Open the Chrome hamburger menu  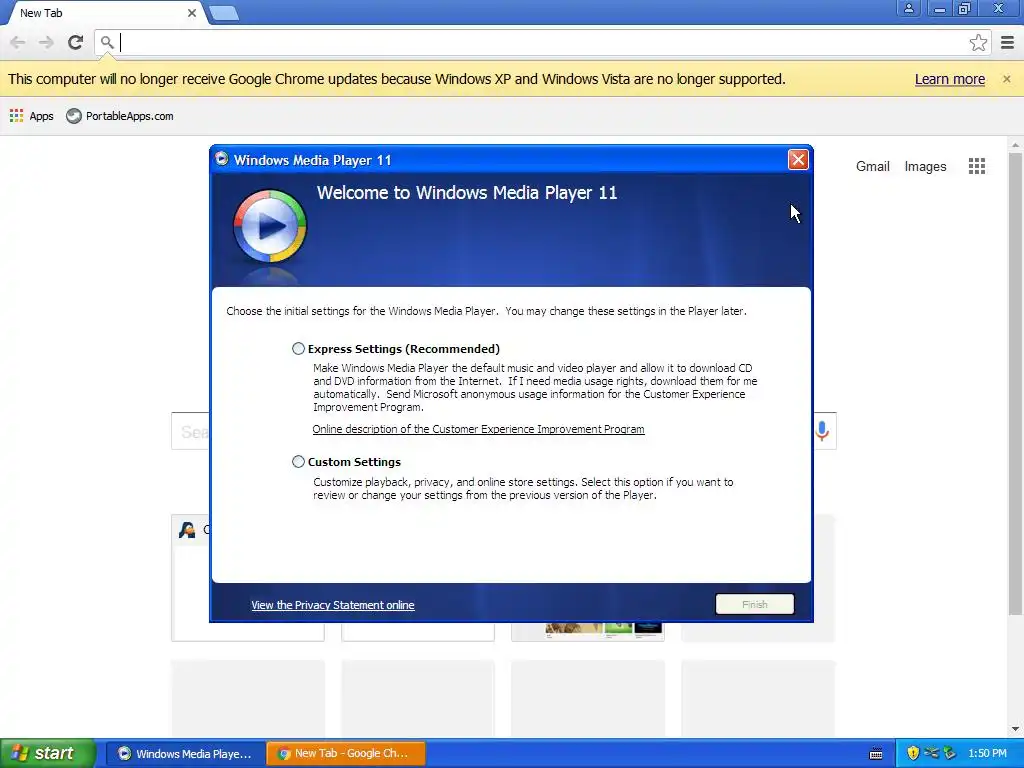tap(1008, 42)
